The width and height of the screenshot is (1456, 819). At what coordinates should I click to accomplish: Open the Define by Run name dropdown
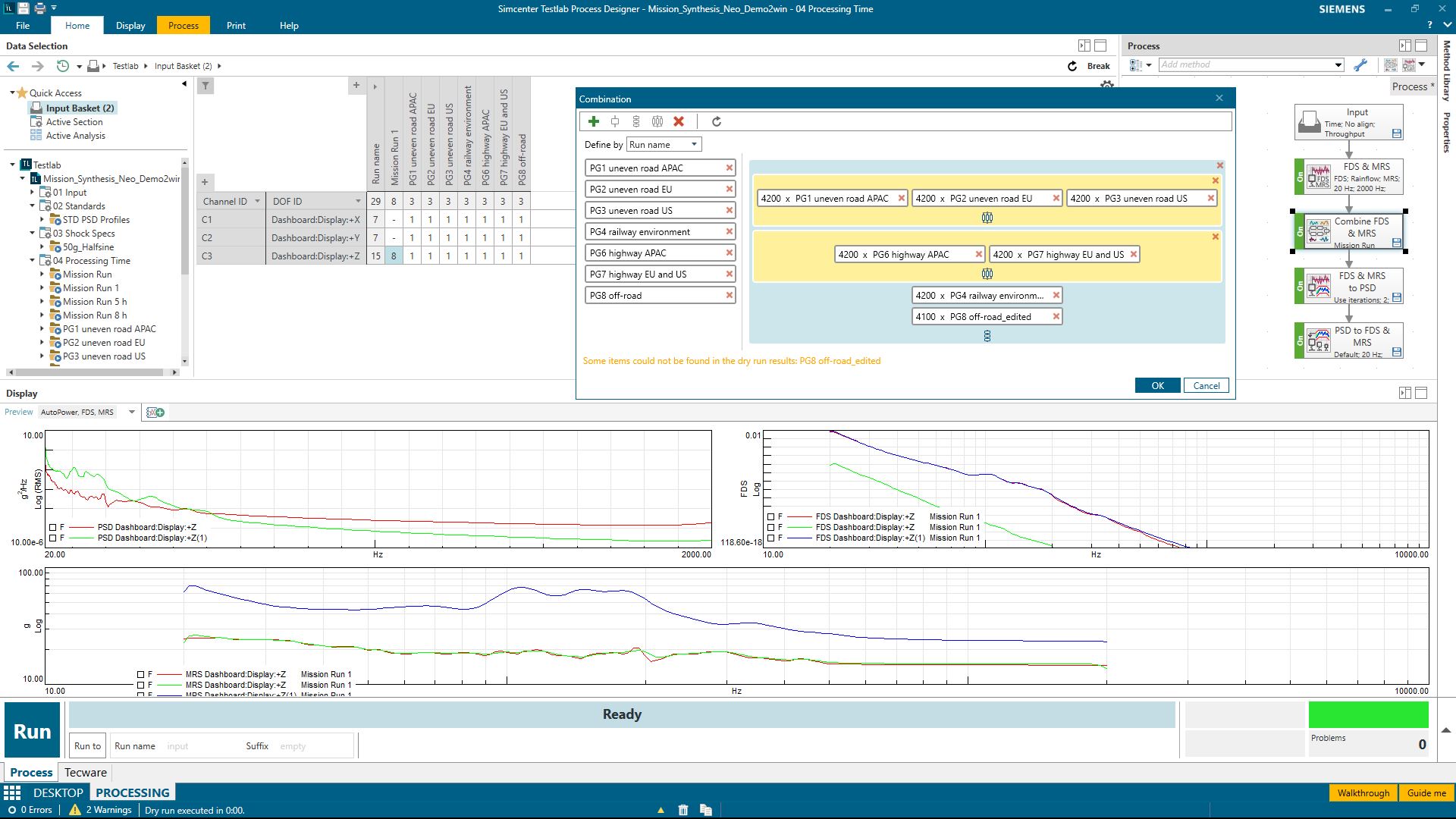click(x=664, y=145)
